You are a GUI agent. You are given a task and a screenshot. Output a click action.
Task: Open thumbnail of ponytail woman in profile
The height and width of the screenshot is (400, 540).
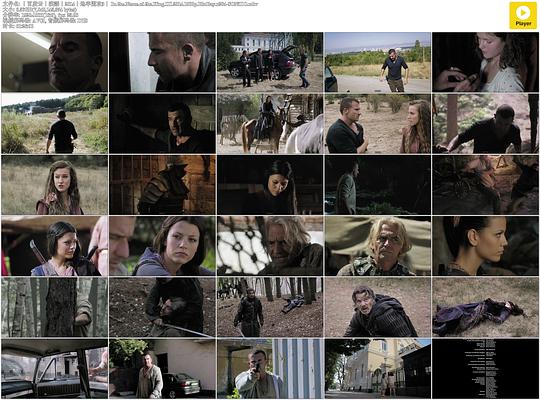485,246
